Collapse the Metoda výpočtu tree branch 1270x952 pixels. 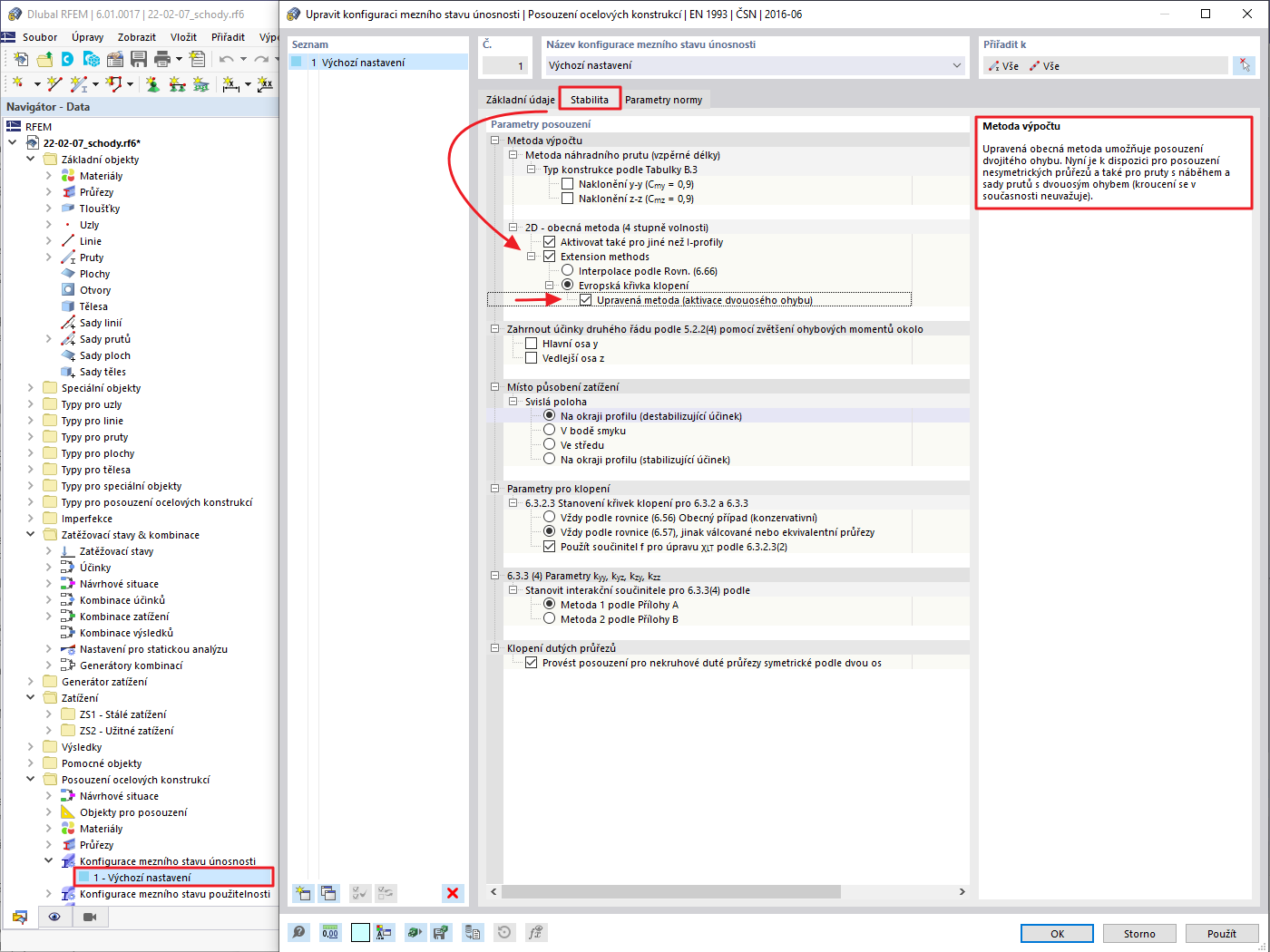(x=494, y=140)
